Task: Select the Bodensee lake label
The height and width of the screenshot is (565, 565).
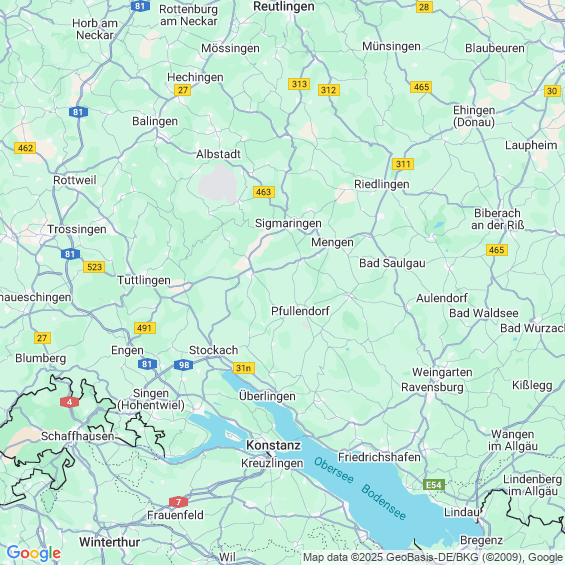Action: click(x=384, y=502)
